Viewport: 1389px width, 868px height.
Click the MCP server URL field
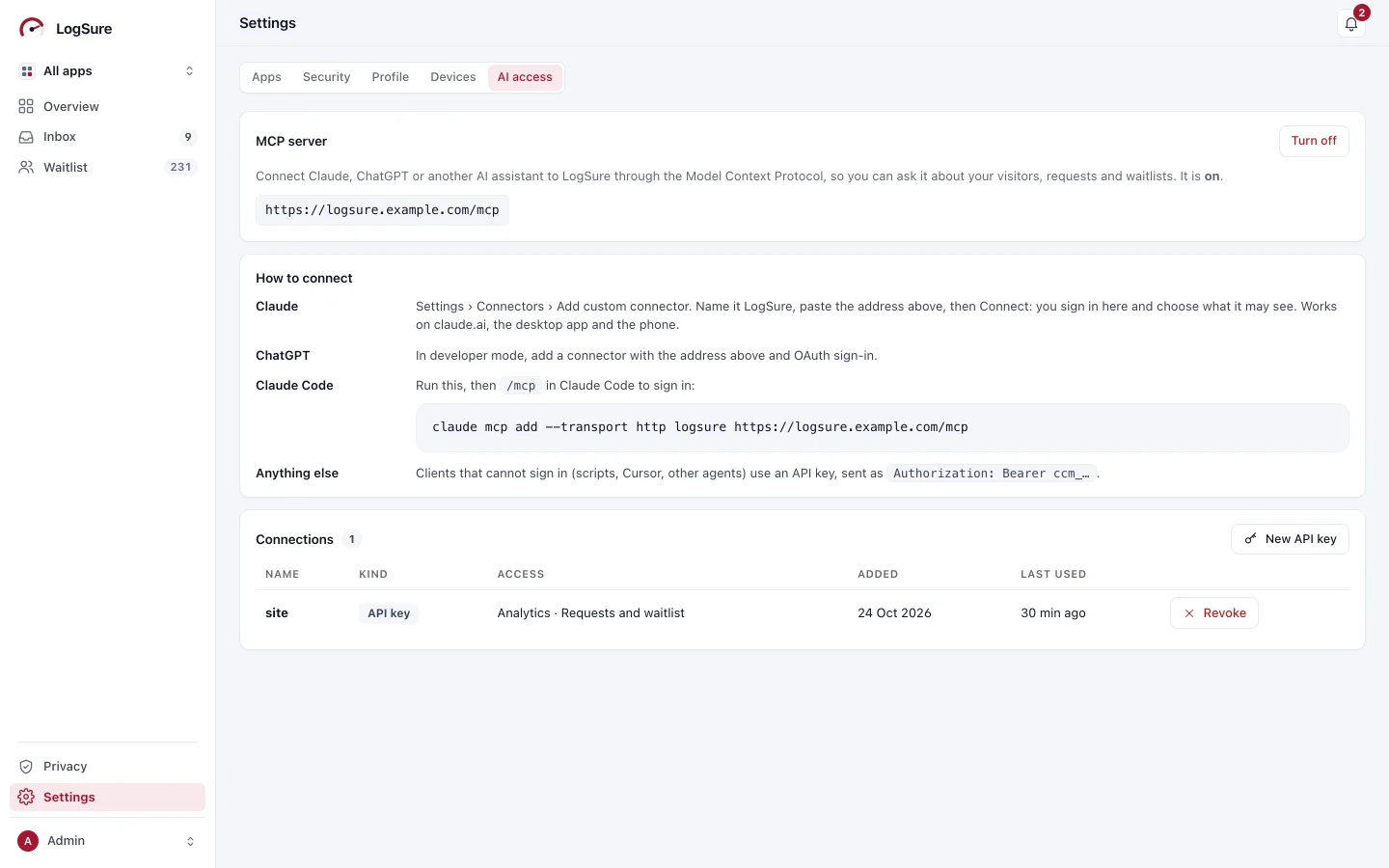click(382, 210)
